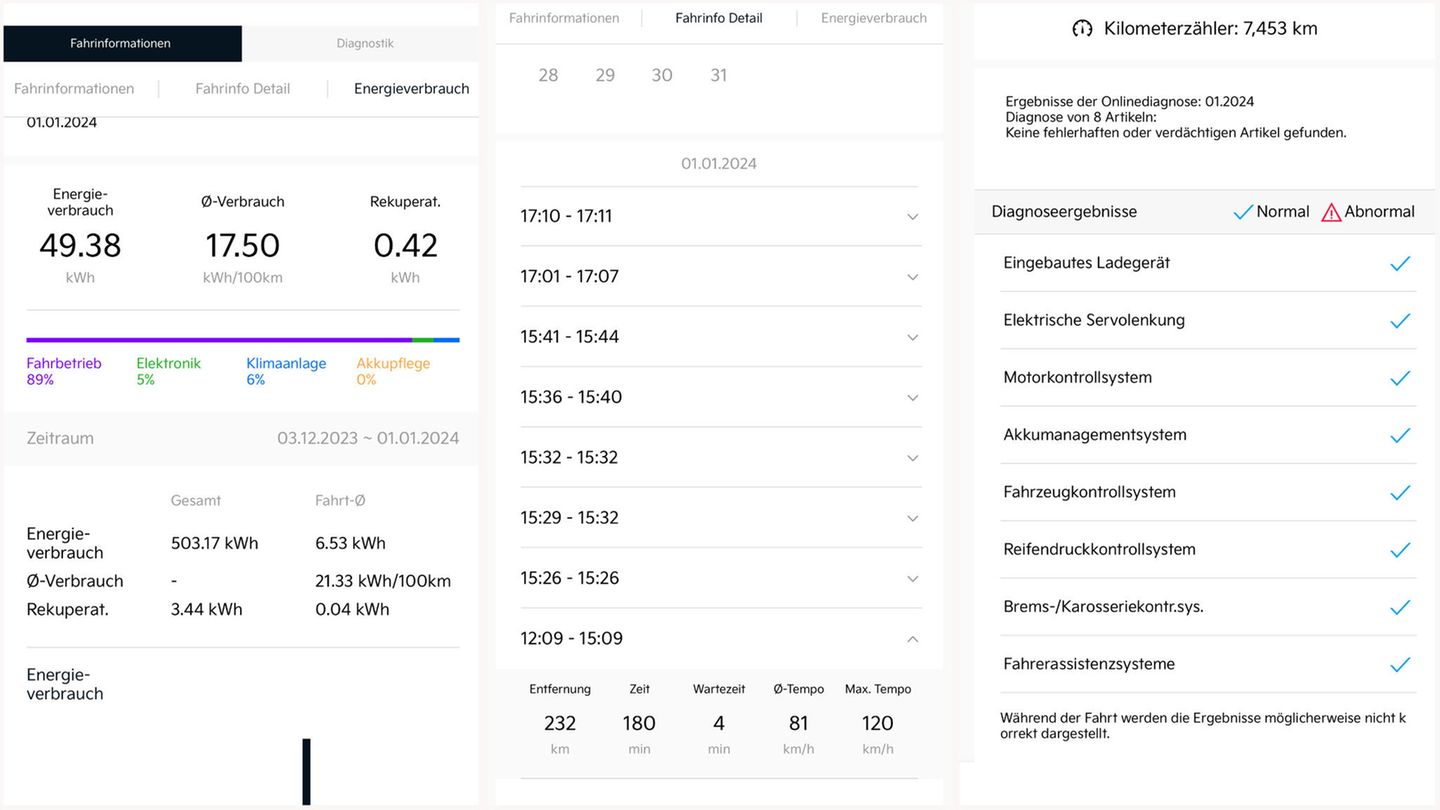Expand the 17:10 - 17:11 trip entry
1440x810 pixels.
(912, 217)
